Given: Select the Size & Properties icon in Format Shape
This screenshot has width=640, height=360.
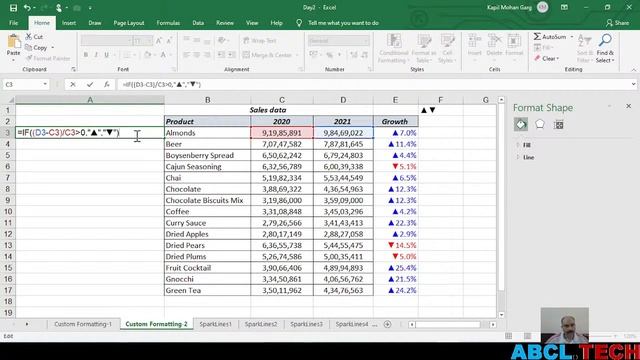Looking at the screenshot, I should coord(559,124).
